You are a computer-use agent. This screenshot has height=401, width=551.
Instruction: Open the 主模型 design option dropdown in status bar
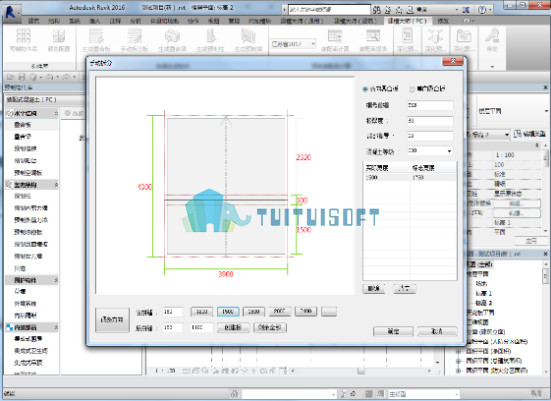click(x=423, y=394)
